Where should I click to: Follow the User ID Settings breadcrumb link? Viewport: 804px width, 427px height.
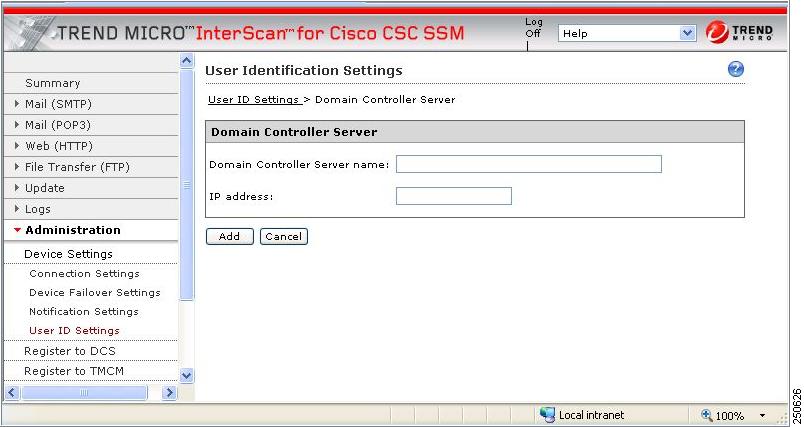point(253,99)
